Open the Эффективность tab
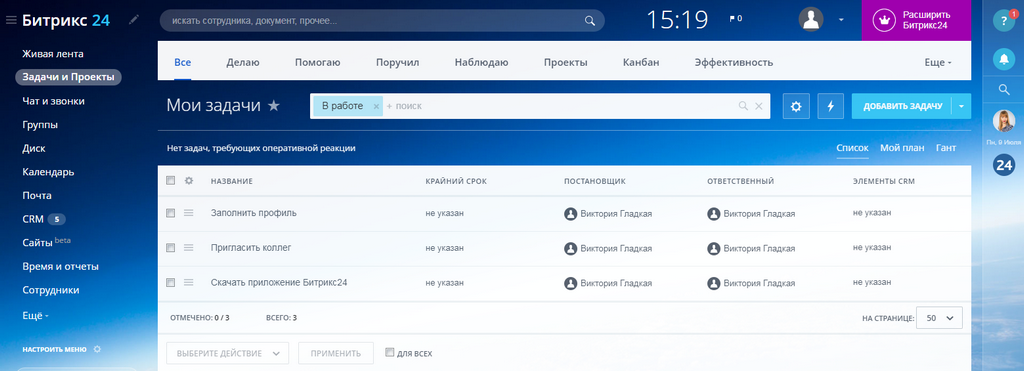This screenshot has height=371, width=1024. (x=733, y=63)
